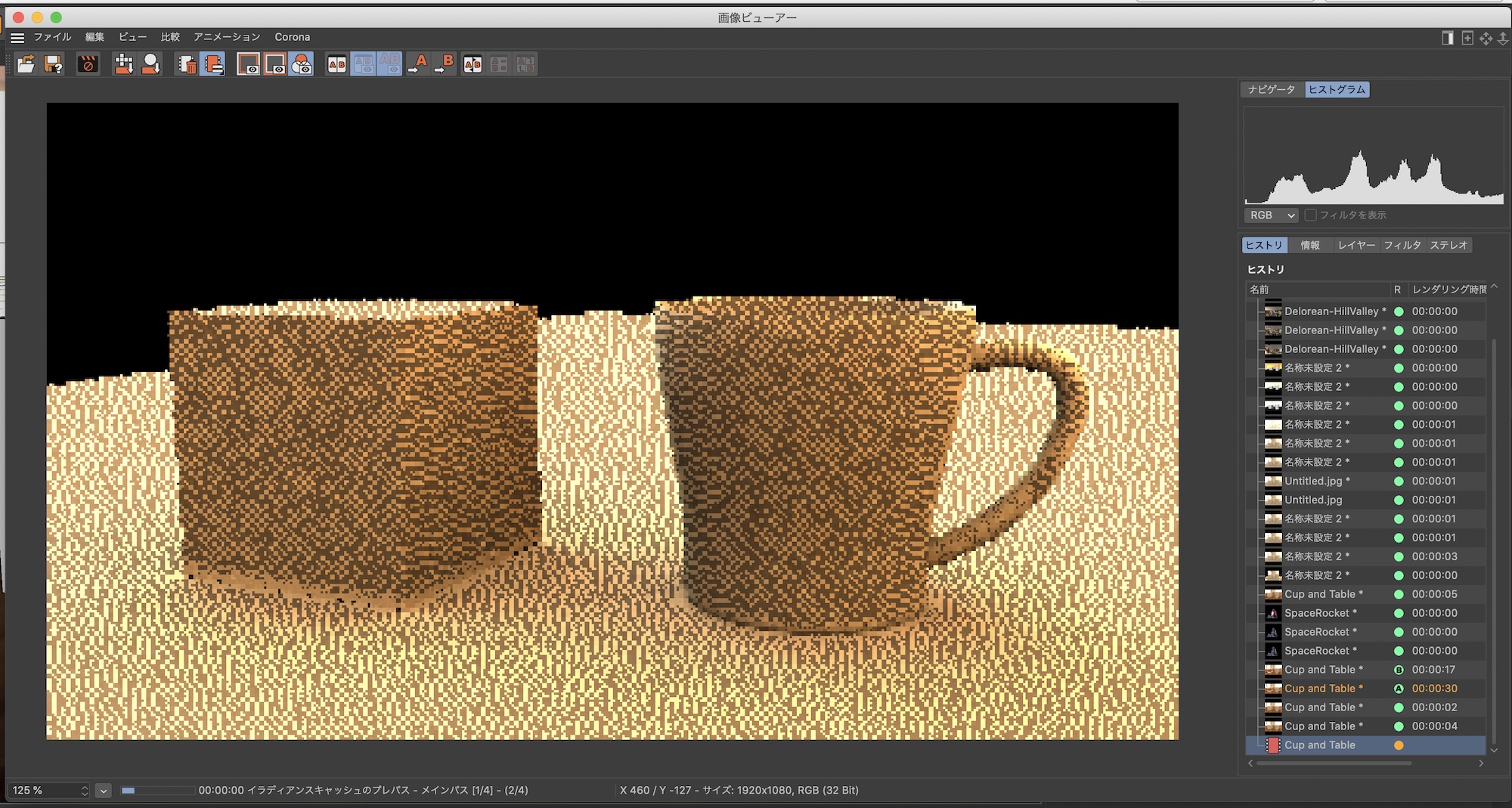
Task: Switch to the レイヤー tab
Action: tap(1356, 246)
